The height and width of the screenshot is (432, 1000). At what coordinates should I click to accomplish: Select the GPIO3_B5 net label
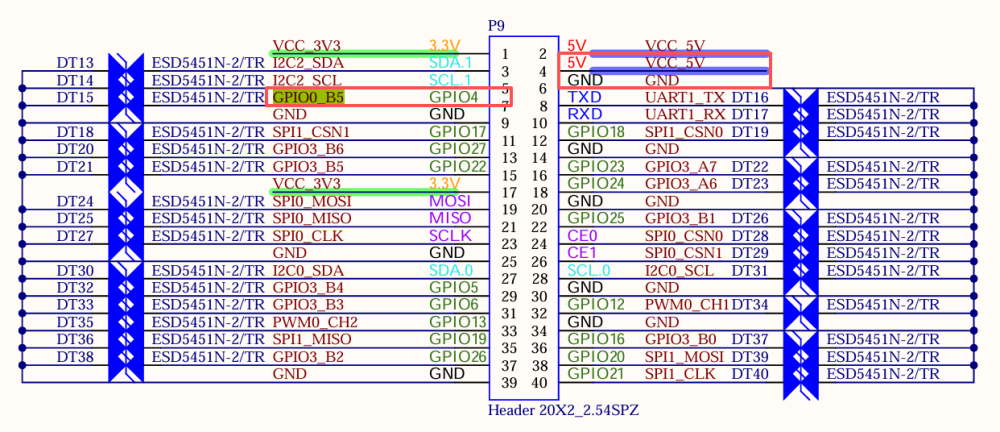pyautogui.click(x=309, y=167)
